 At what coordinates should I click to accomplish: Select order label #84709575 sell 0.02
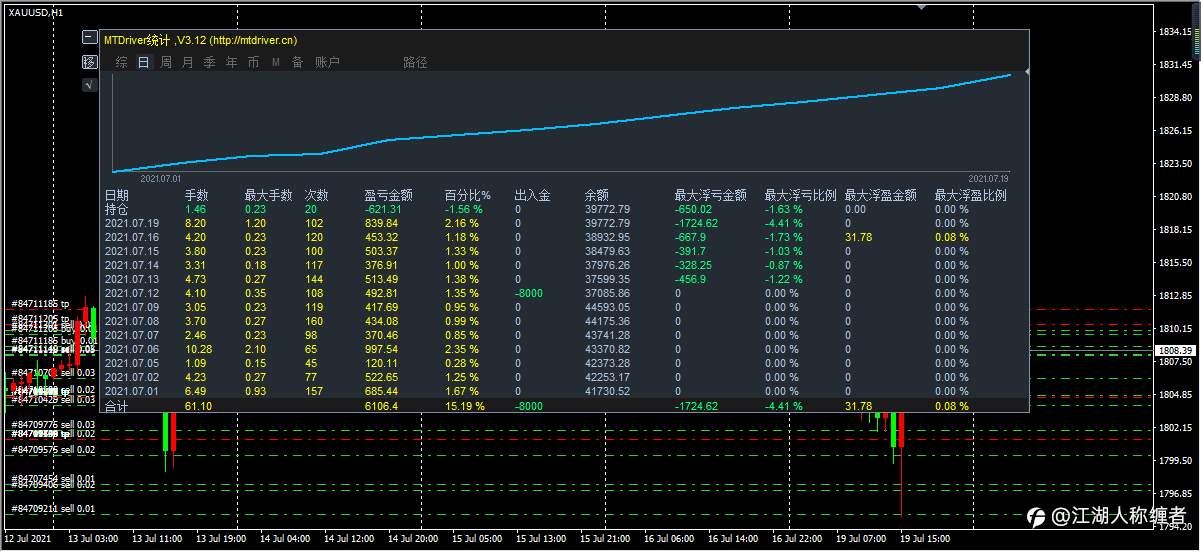coord(53,450)
